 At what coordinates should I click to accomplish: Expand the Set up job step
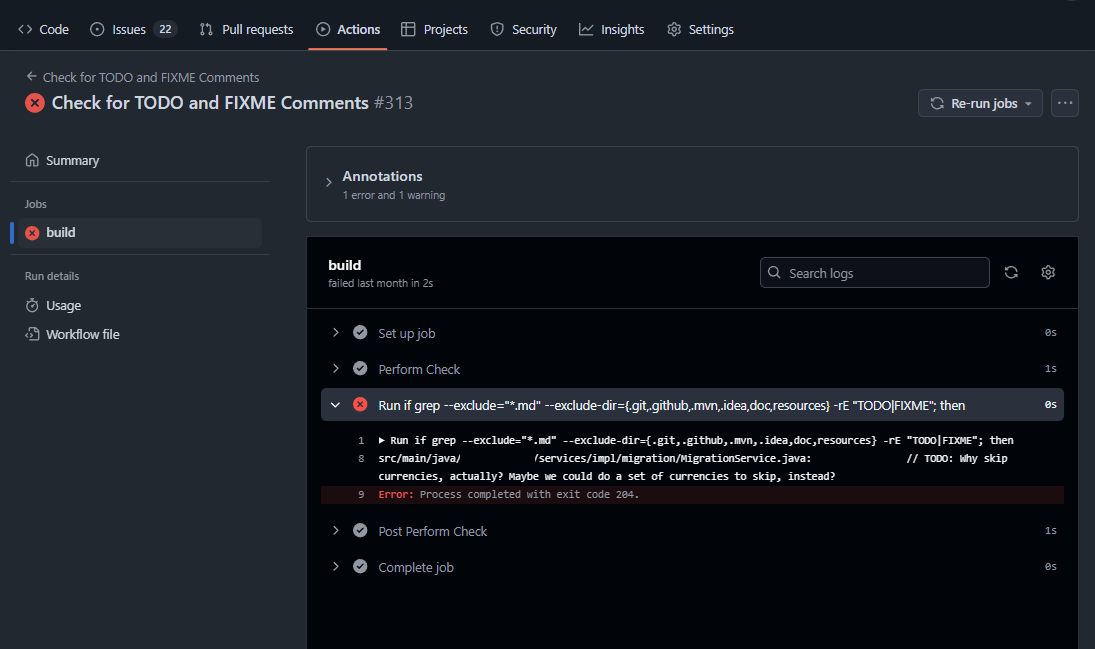point(336,333)
